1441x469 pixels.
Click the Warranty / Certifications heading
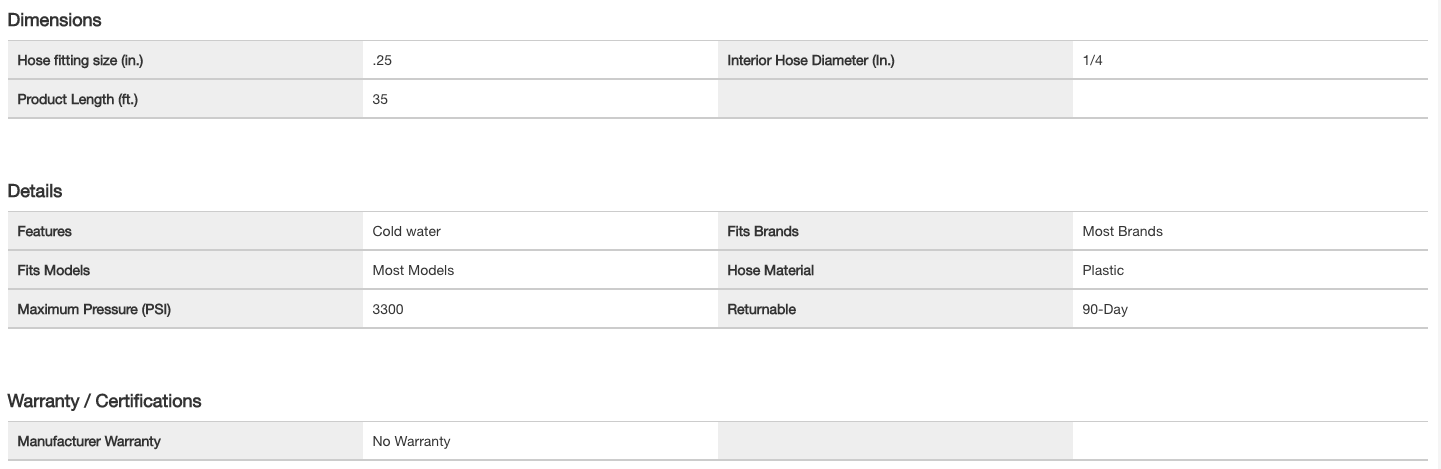[104, 401]
